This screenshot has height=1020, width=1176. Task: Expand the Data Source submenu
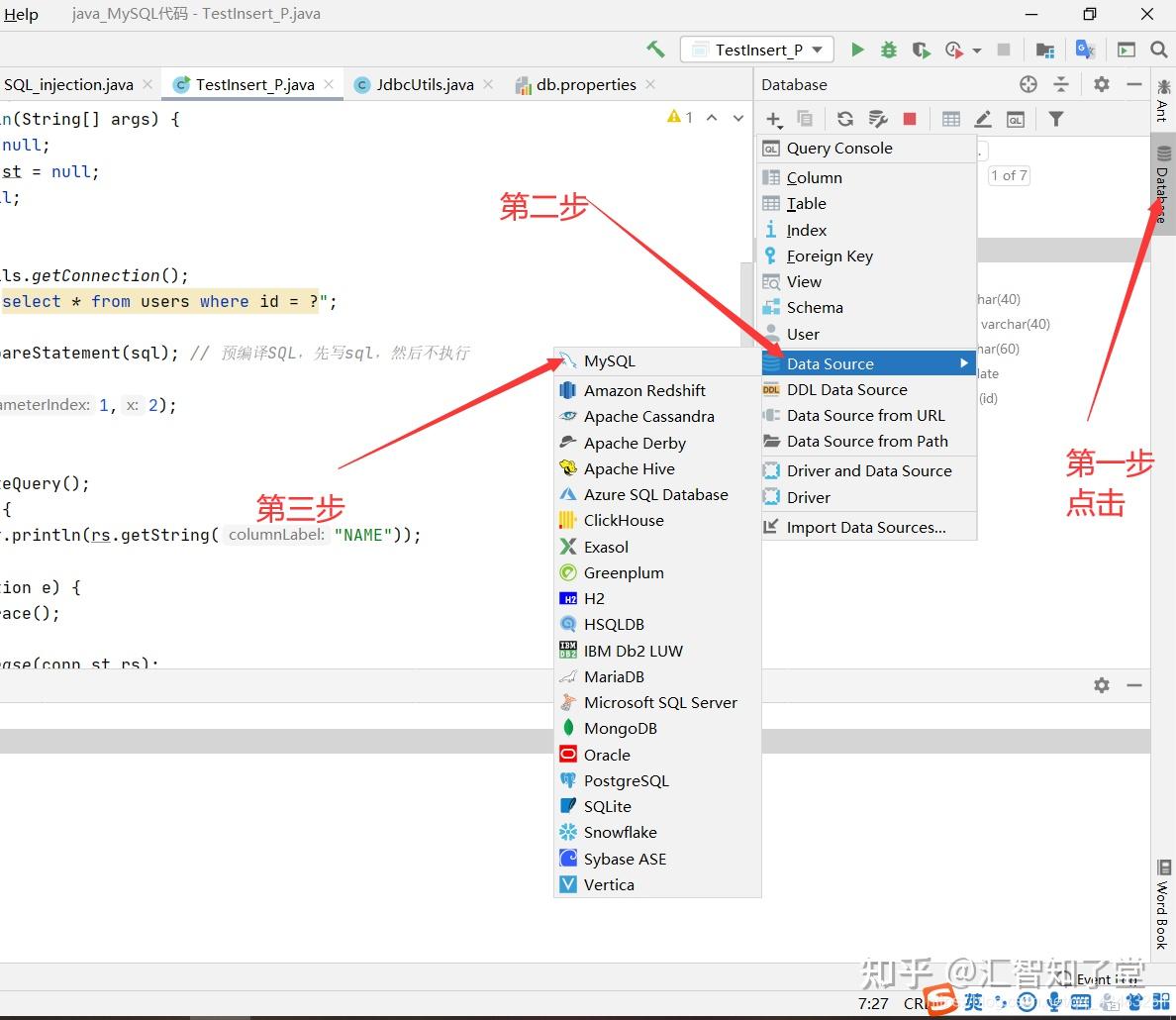point(868,364)
